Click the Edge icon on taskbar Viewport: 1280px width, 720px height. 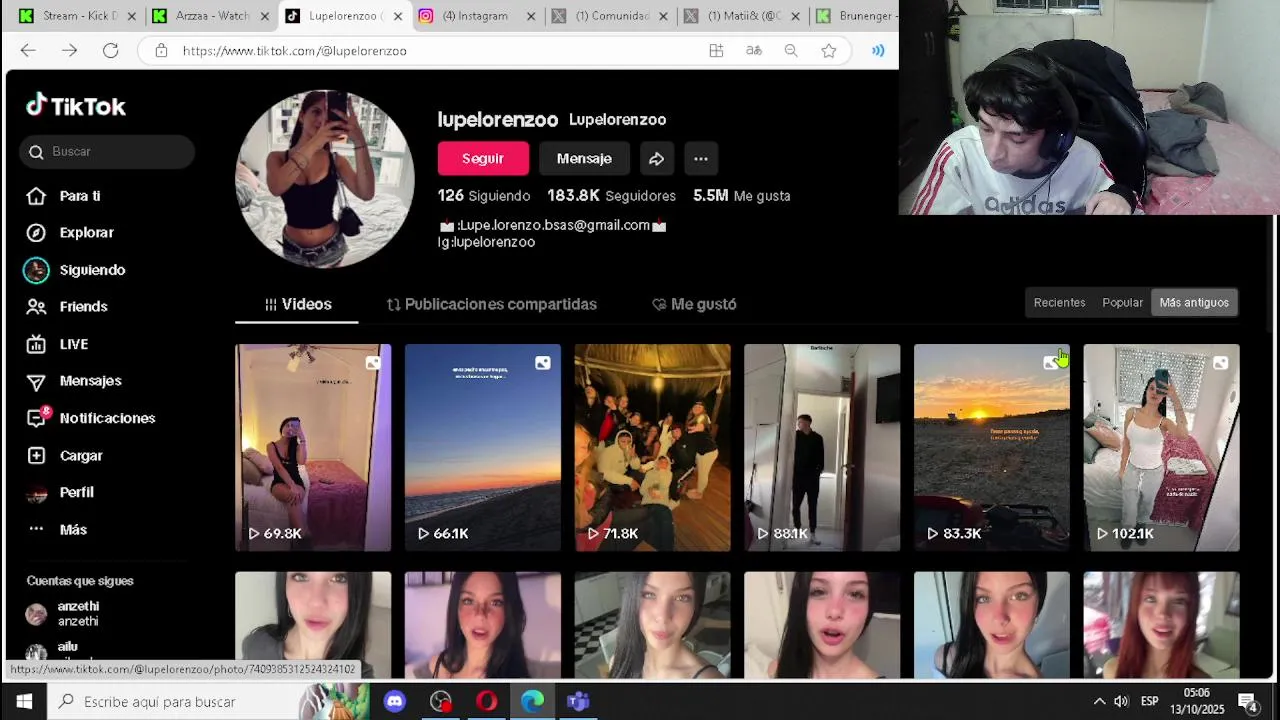[532, 702]
